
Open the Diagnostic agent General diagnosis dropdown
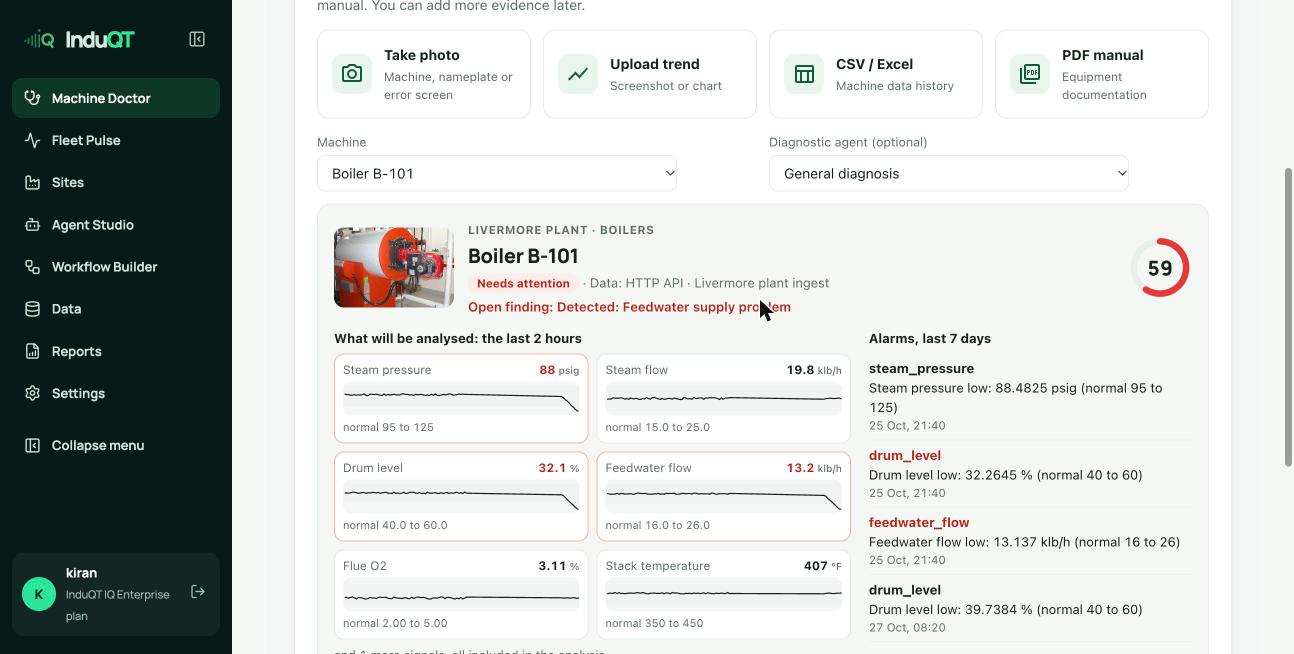pyautogui.click(x=949, y=173)
